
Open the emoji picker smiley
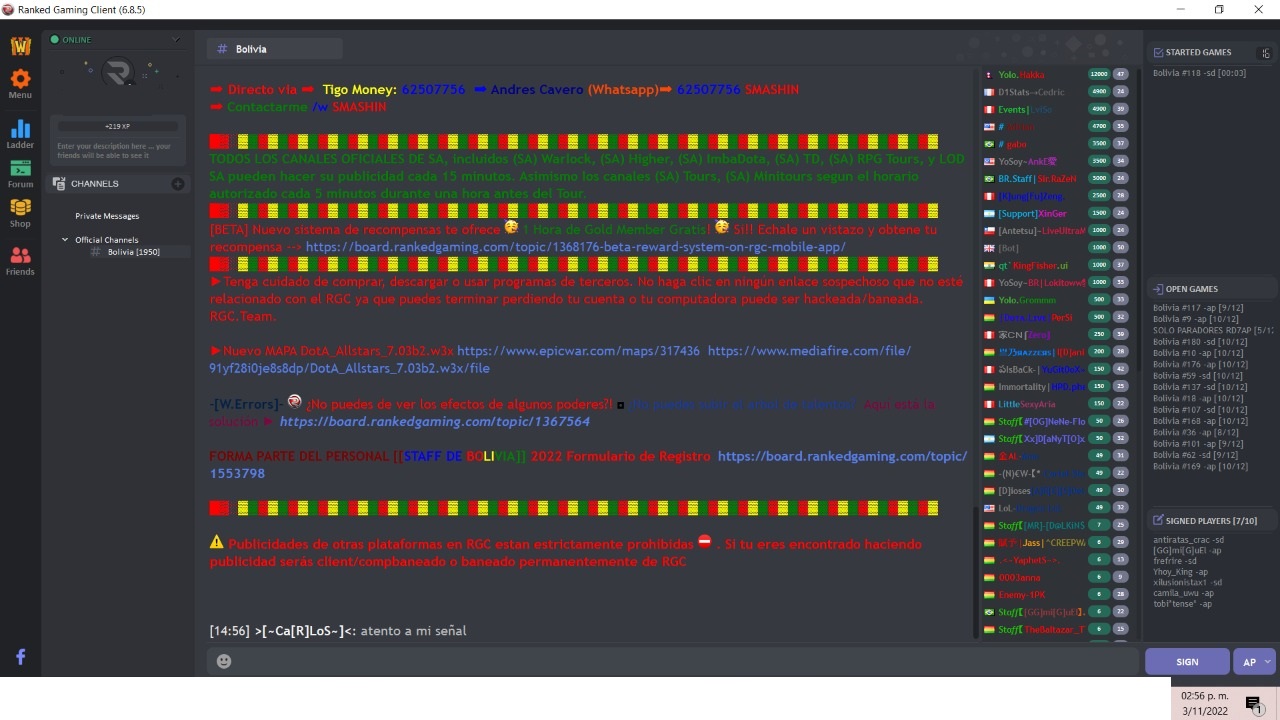coord(224,661)
